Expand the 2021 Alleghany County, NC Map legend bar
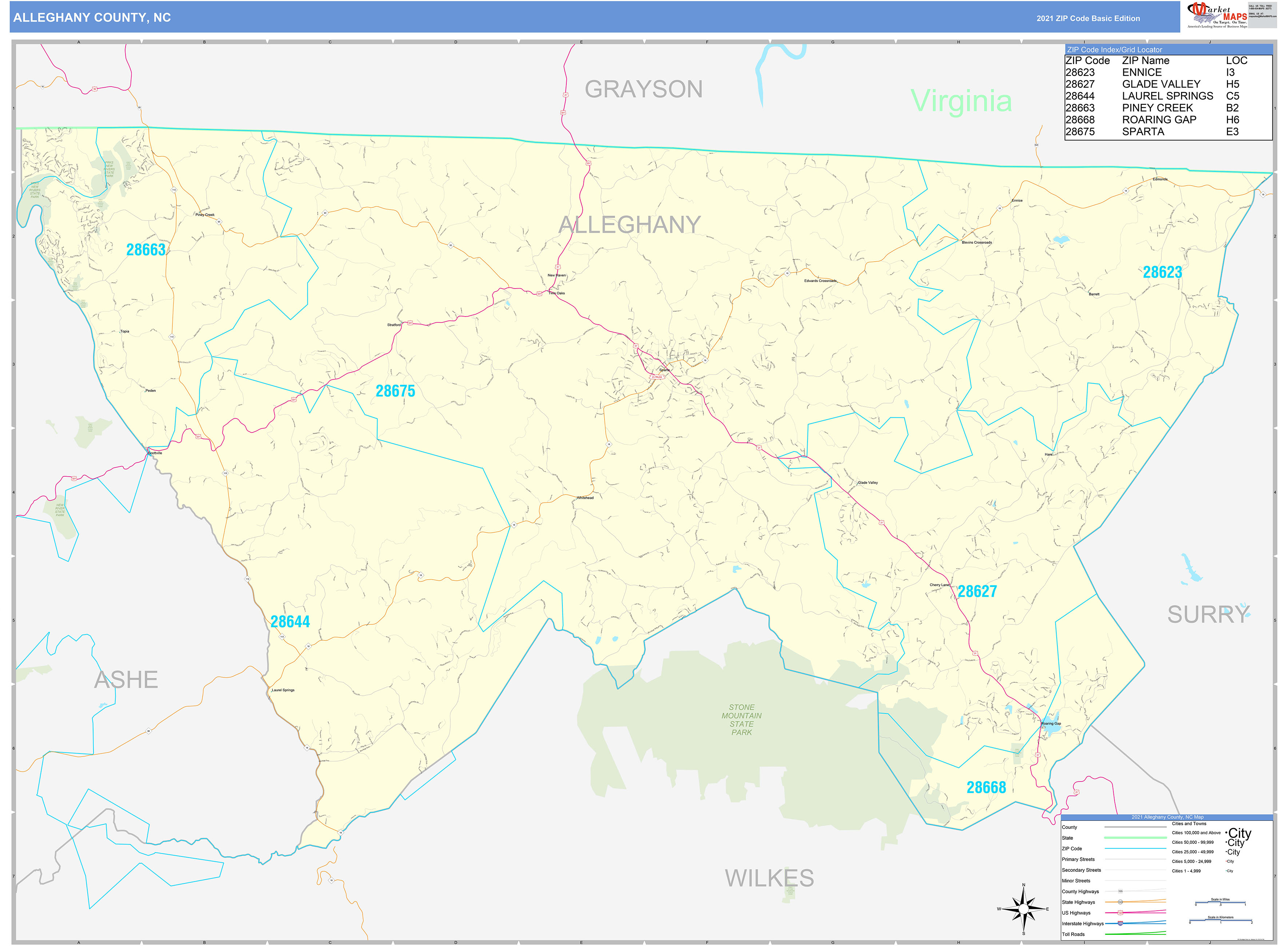1288x946 pixels. 1168,816
